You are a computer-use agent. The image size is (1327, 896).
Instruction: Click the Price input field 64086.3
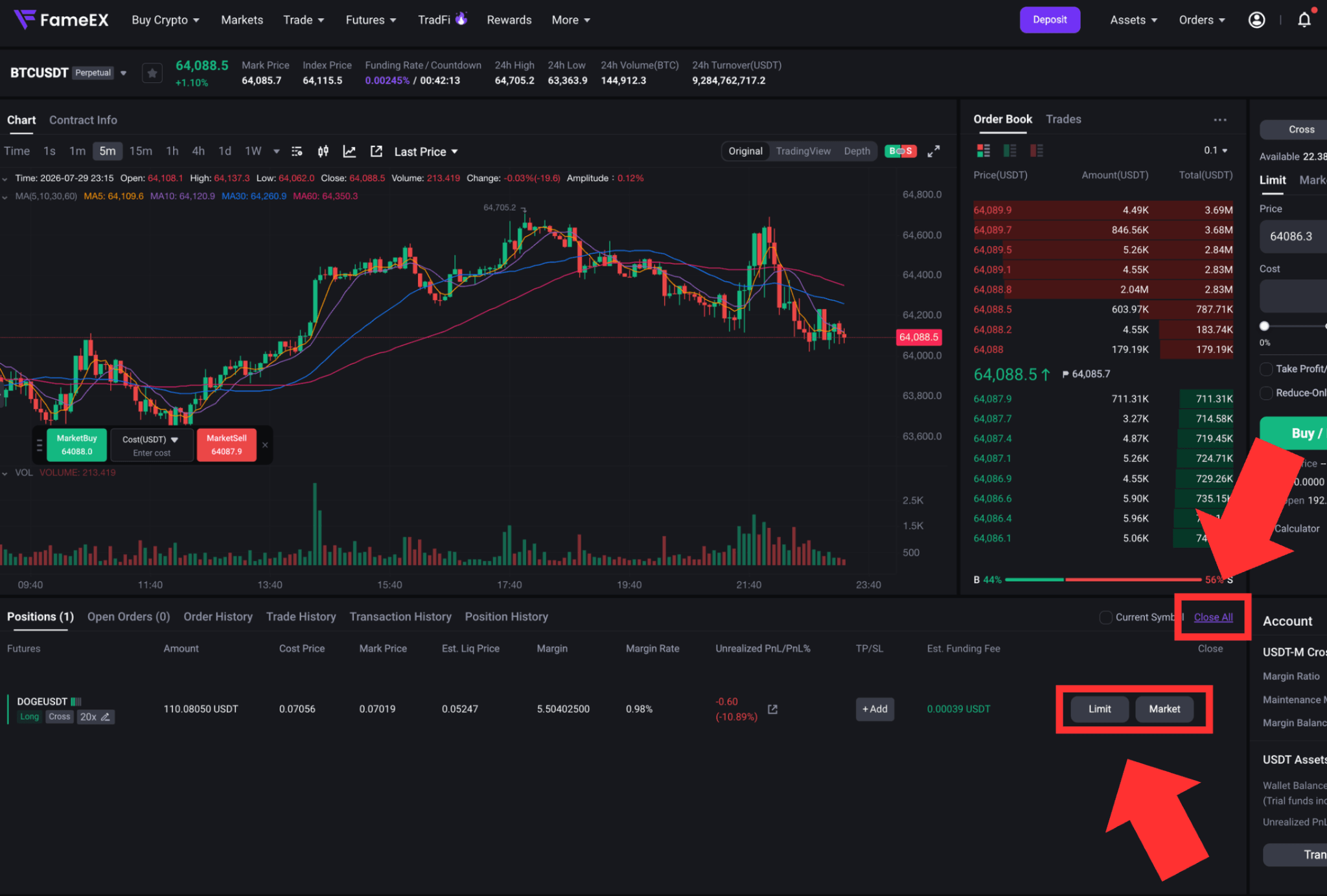(x=1293, y=236)
